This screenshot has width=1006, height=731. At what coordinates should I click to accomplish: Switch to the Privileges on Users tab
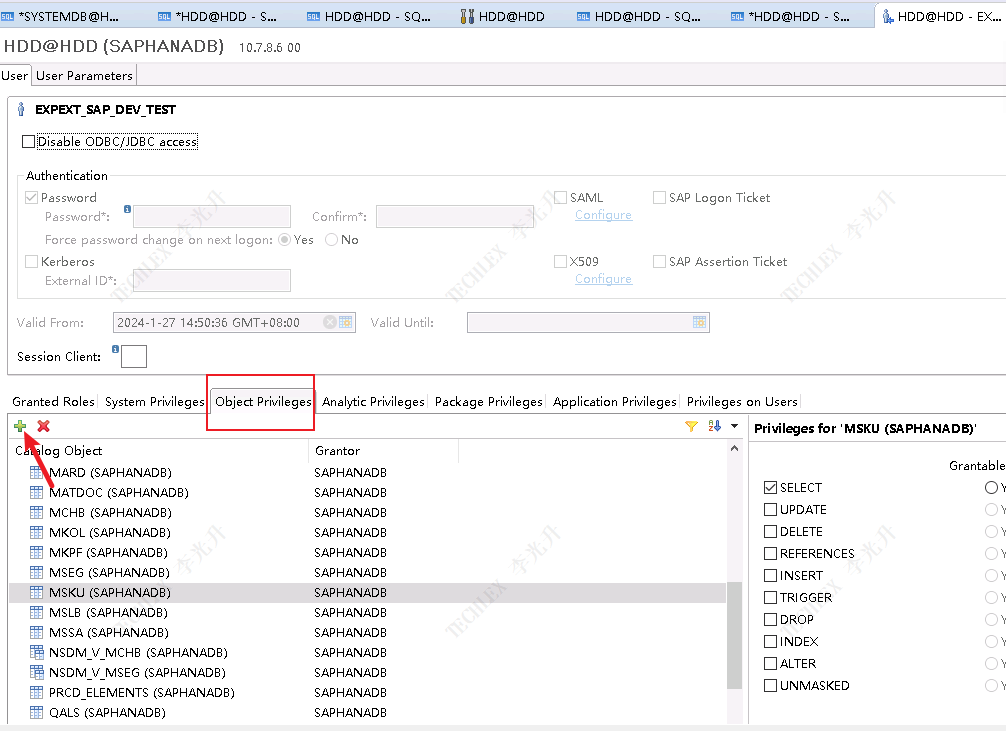tap(742, 402)
